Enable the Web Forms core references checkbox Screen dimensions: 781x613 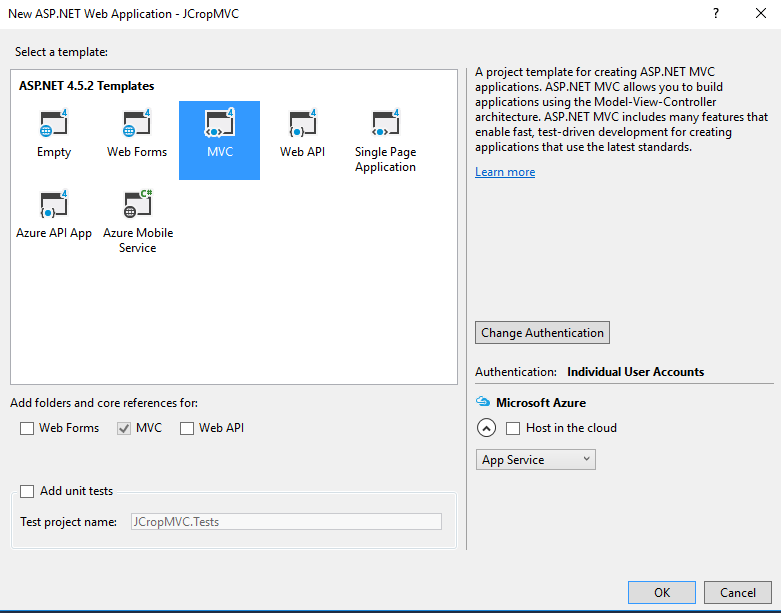coord(27,428)
